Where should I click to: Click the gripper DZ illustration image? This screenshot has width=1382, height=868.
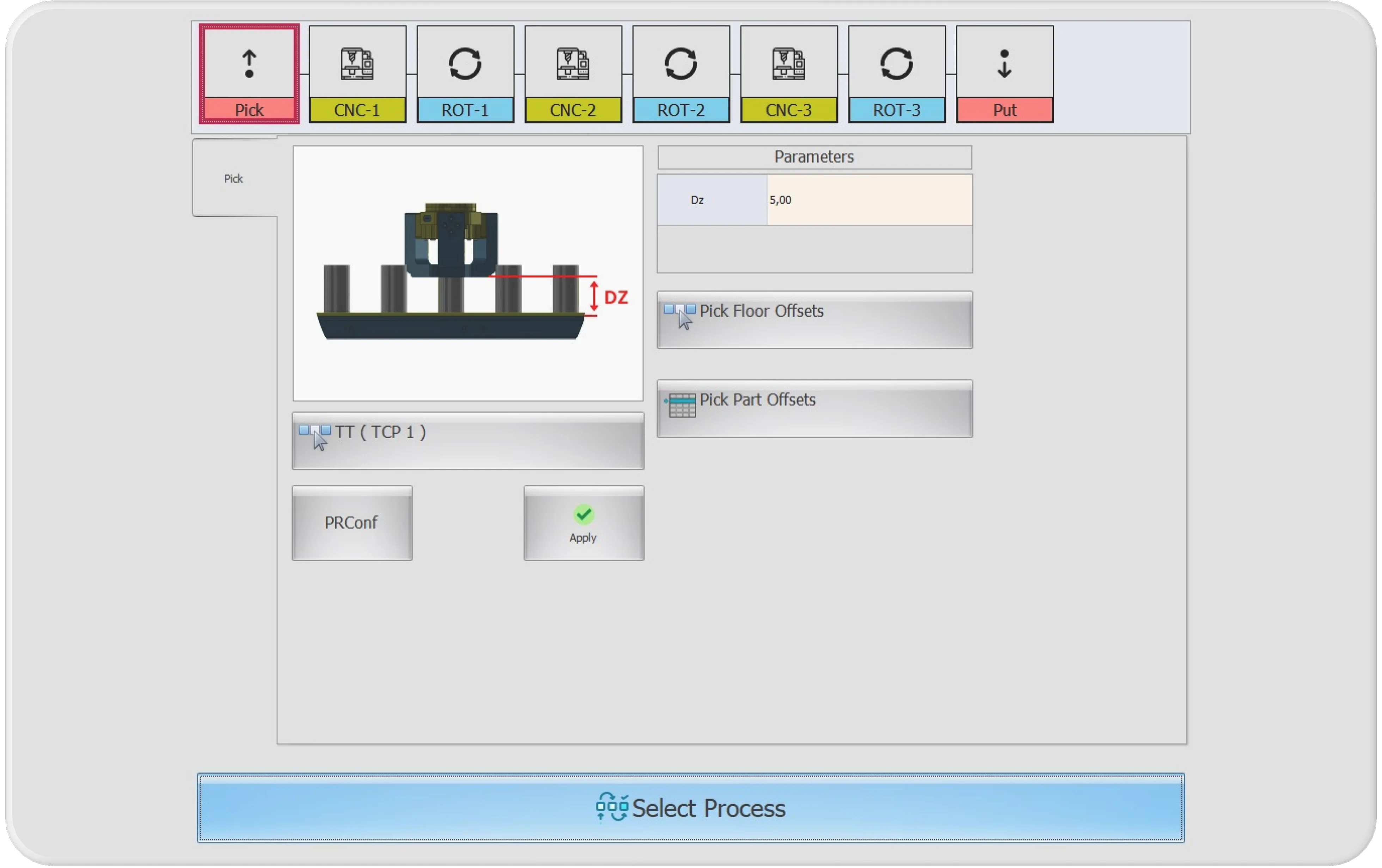pos(468,273)
